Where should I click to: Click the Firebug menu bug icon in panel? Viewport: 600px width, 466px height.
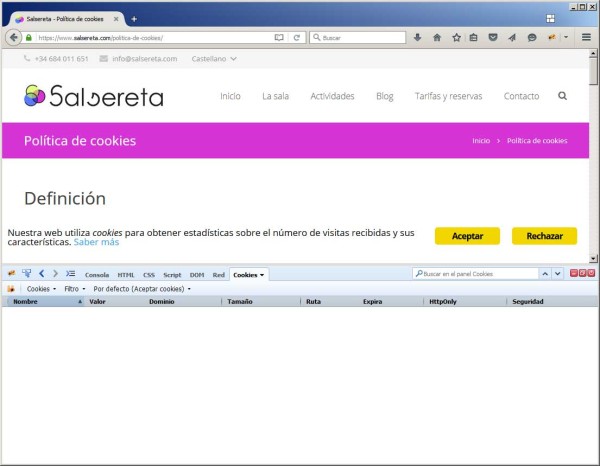[11, 273]
